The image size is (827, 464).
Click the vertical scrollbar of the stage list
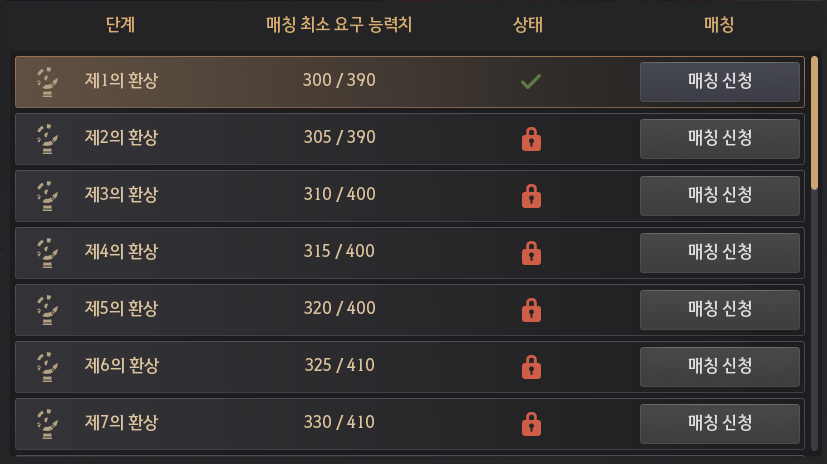tap(815, 120)
